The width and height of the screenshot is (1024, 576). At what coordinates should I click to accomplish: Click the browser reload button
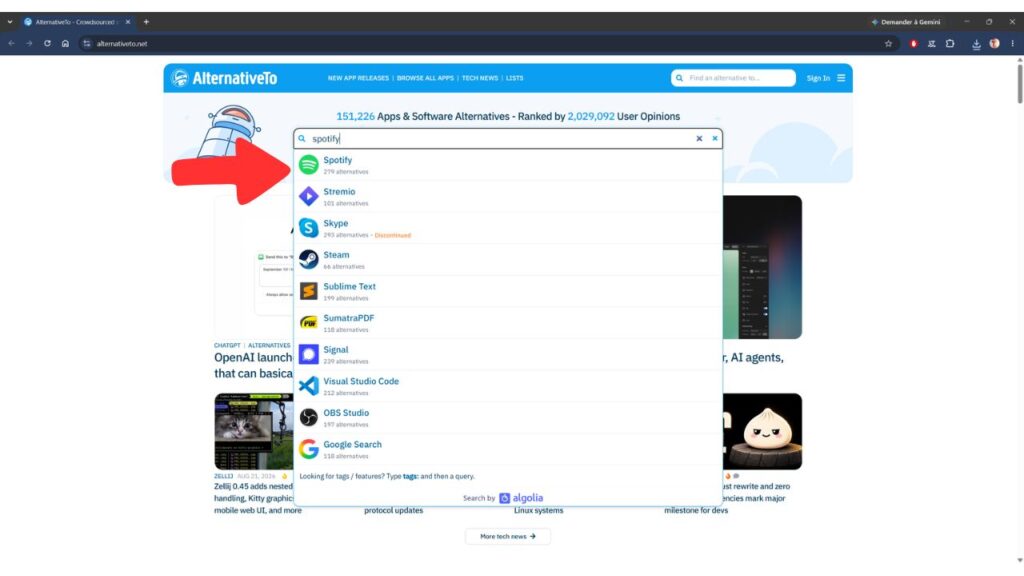pyautogui.click(x=47, y=44)
